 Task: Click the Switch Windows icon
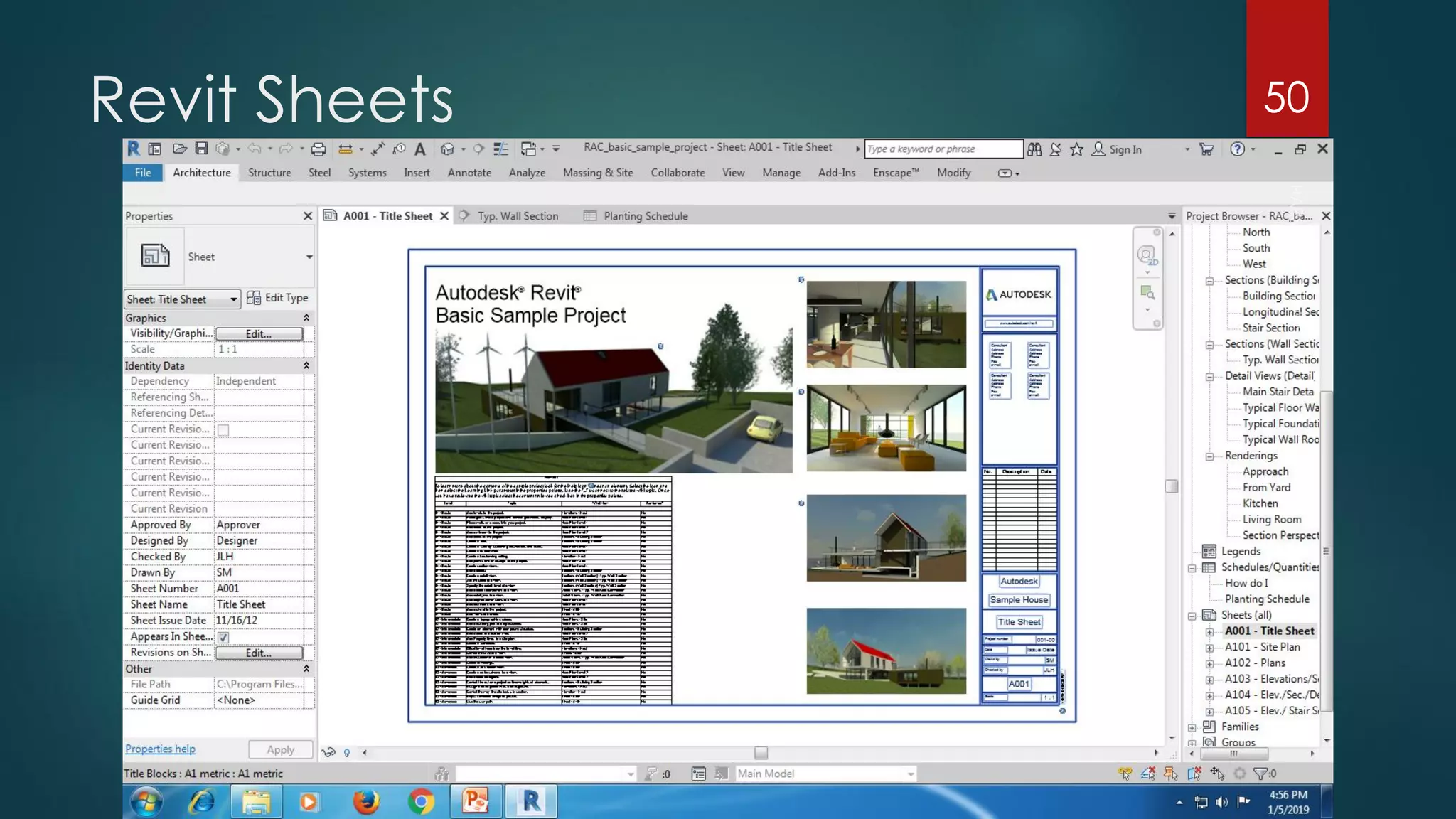coord(528,149)
